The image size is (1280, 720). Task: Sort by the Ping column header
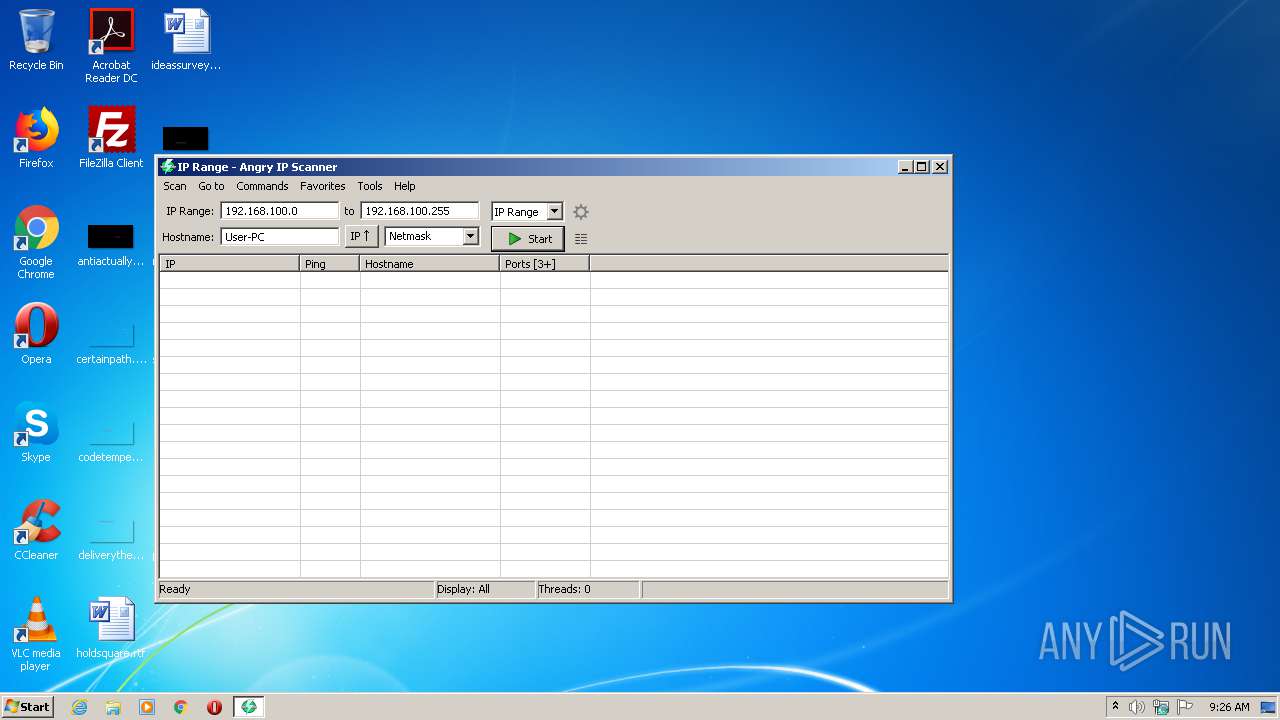pyautogui.click(x=330, y=264)
